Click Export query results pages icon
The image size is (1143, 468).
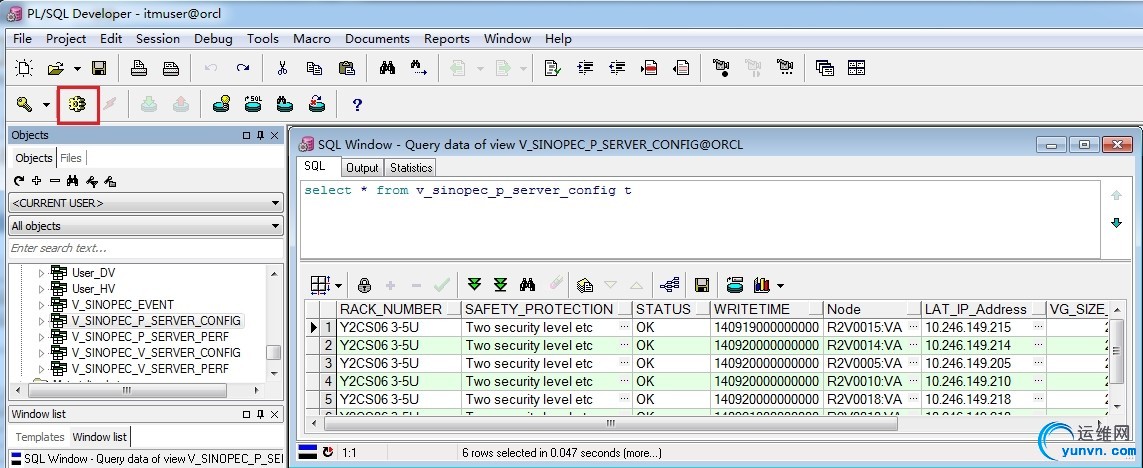coord(584,285)
